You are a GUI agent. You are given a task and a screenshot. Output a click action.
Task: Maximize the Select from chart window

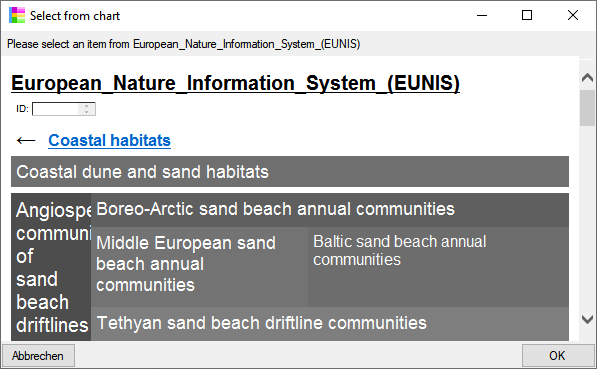coord(527,16)
